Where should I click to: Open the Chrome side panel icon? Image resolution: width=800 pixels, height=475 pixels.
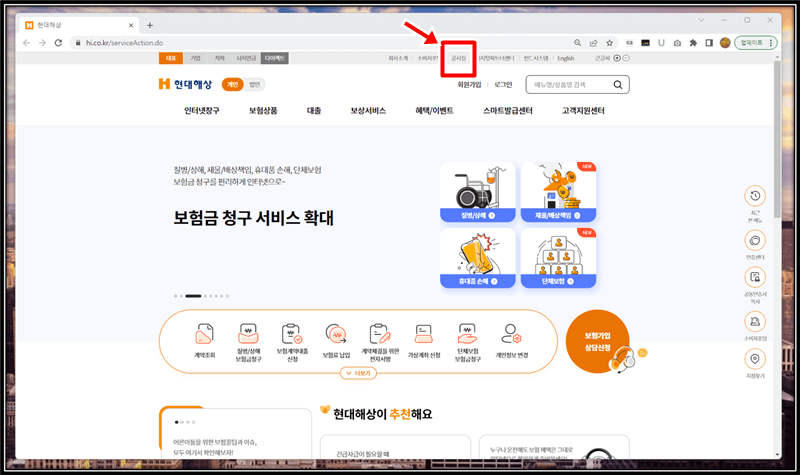pyautogui.click(x=709, y=43)
